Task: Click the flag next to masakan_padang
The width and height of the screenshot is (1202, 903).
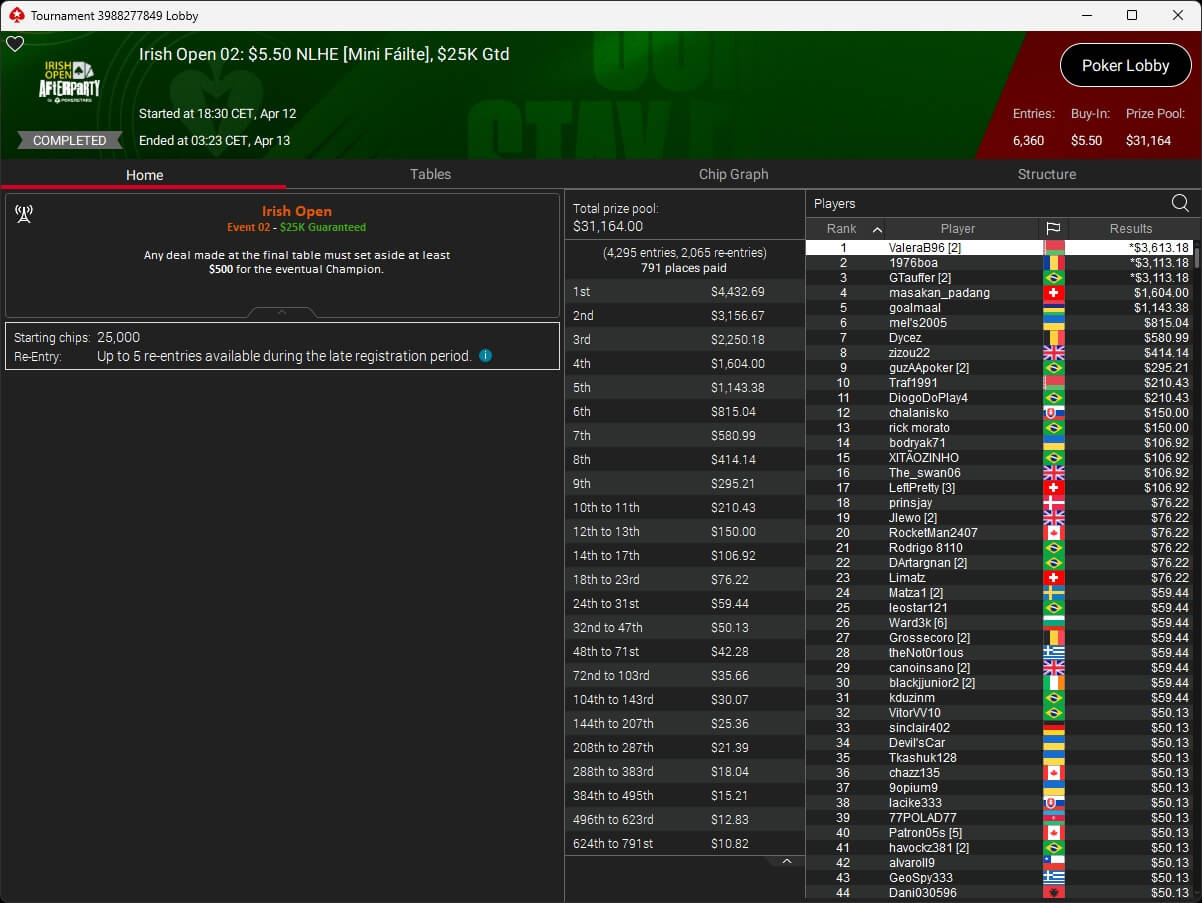Action: [1054, 293]
